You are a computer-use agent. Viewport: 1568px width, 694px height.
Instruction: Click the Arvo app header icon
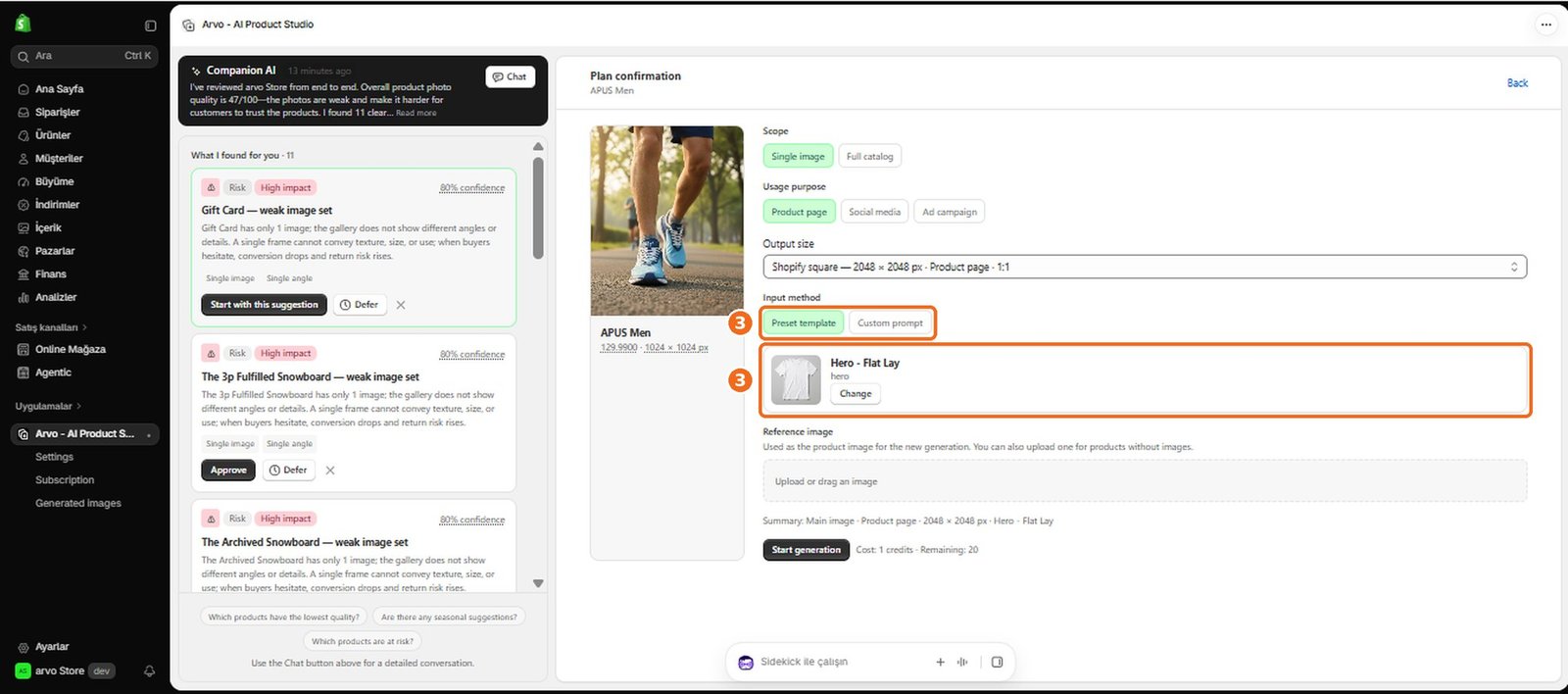pyautogui.click(x=188, y=25)
